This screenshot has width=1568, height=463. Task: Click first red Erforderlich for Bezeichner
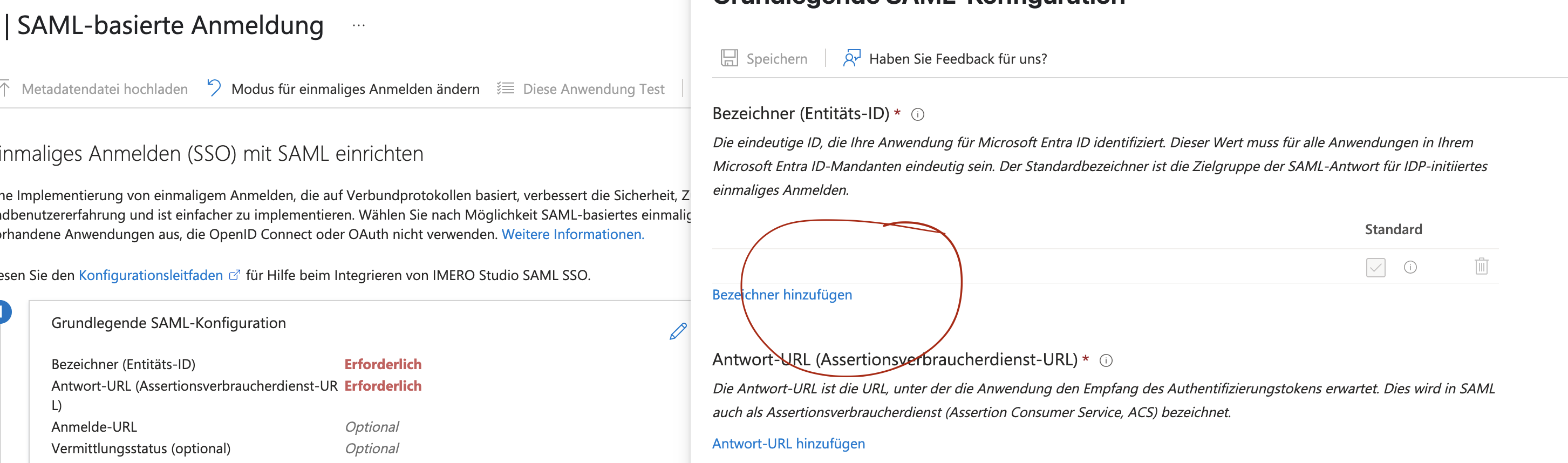(383, 364)
